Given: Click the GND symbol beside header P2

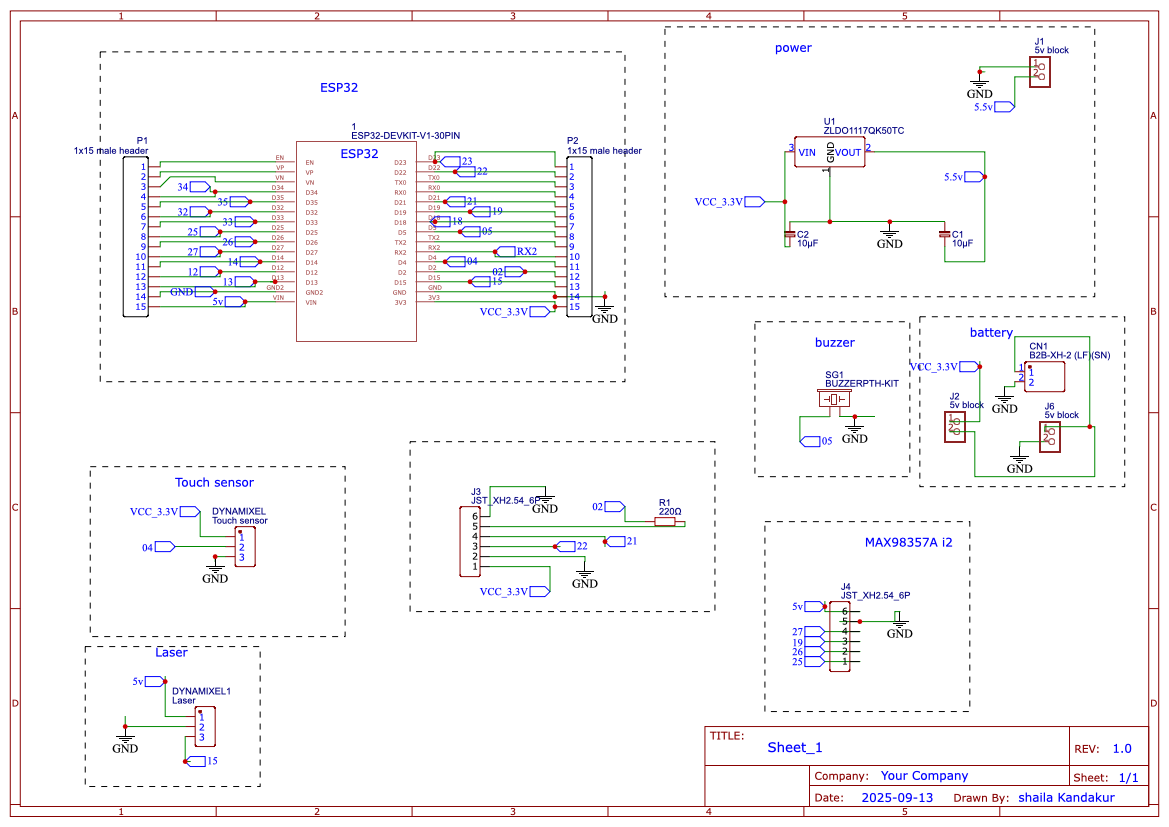Looking at the screenshot, I should click(605, 311).
